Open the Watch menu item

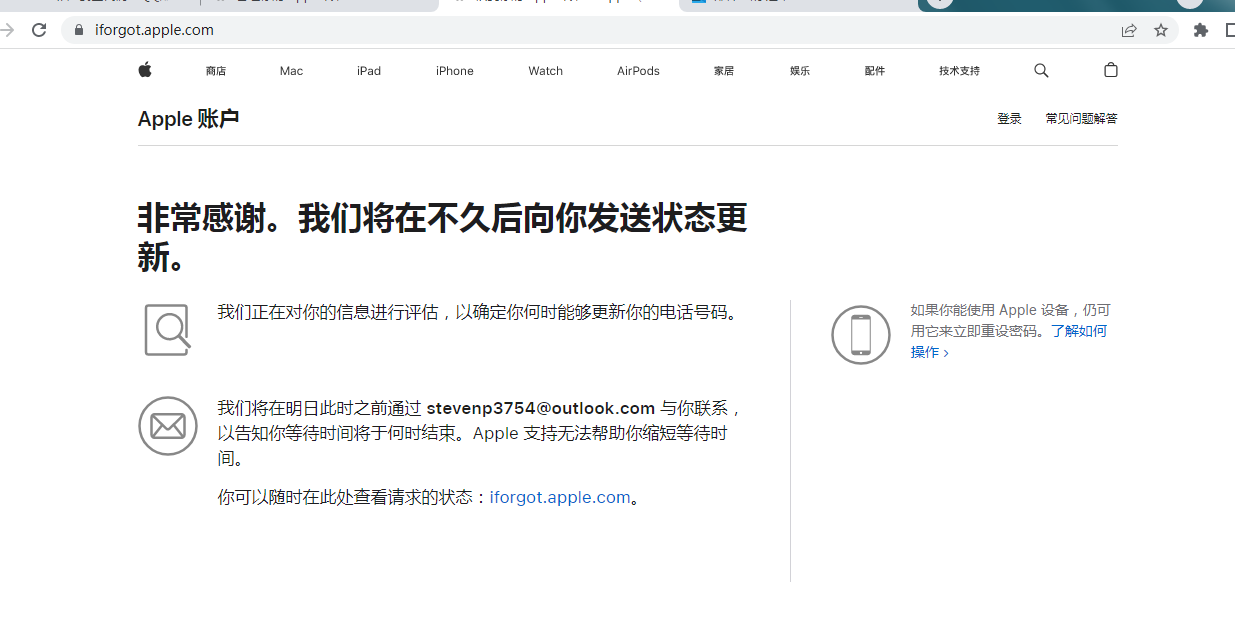[546, 71]
